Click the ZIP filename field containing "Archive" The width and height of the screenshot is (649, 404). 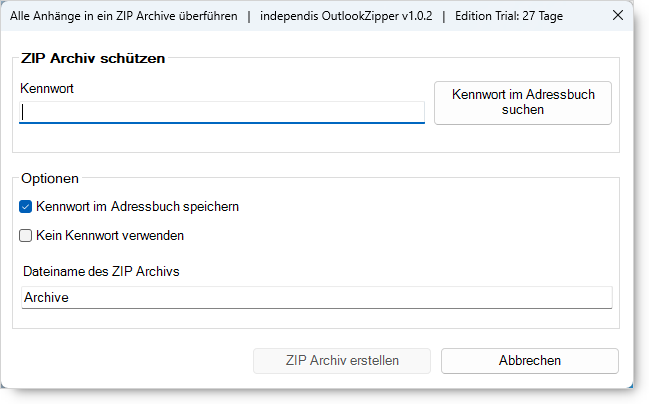pyautogui.click(x=316, y=297)
